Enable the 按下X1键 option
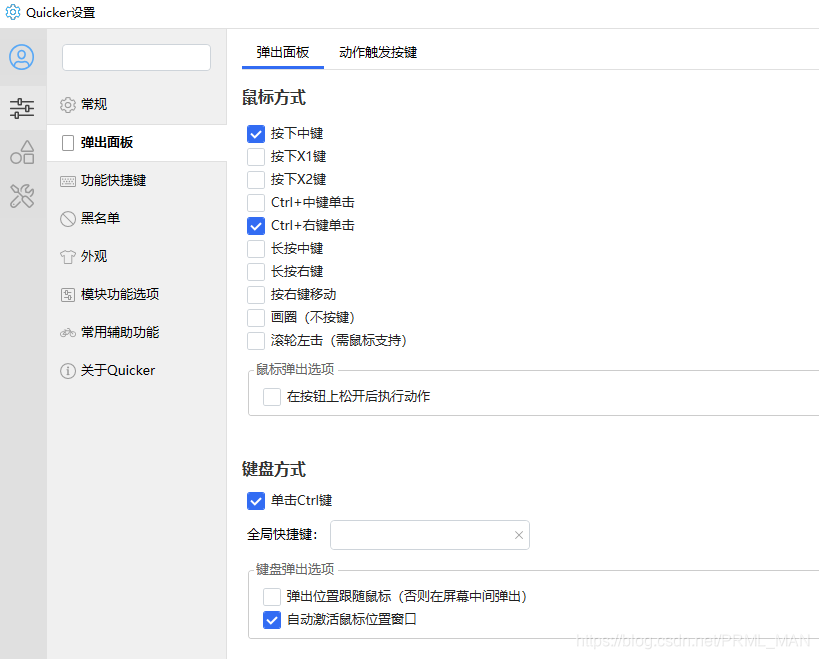This screenshot has width=819, height=659. [256, 156]
